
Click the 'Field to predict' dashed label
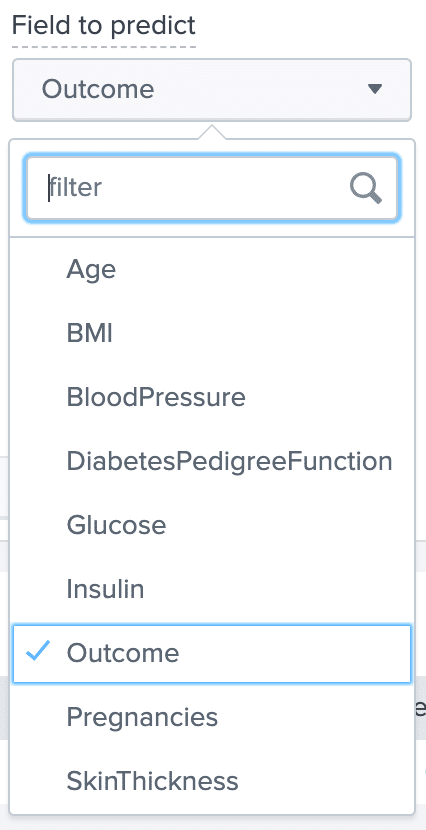(104, 25)
